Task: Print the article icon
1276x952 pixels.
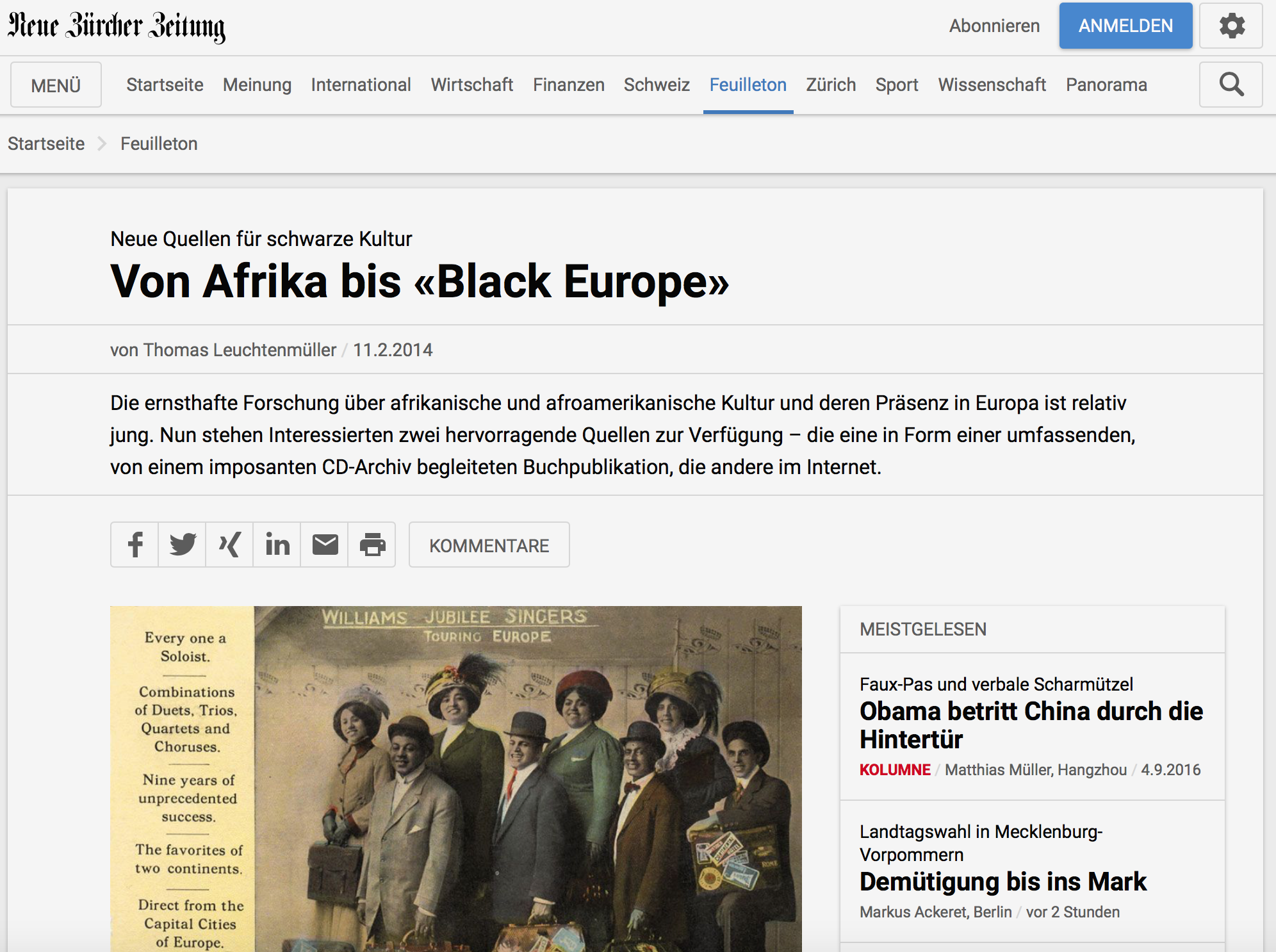Action: pyautogui.click(x=372, y=545)
